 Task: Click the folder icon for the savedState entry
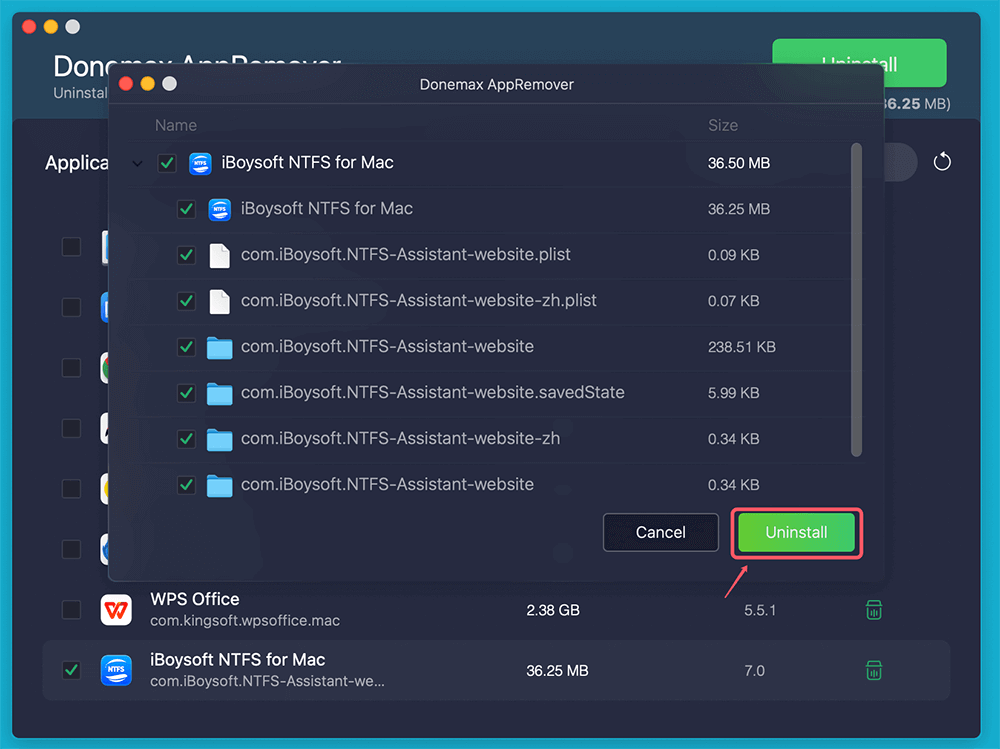click(219, 393)
